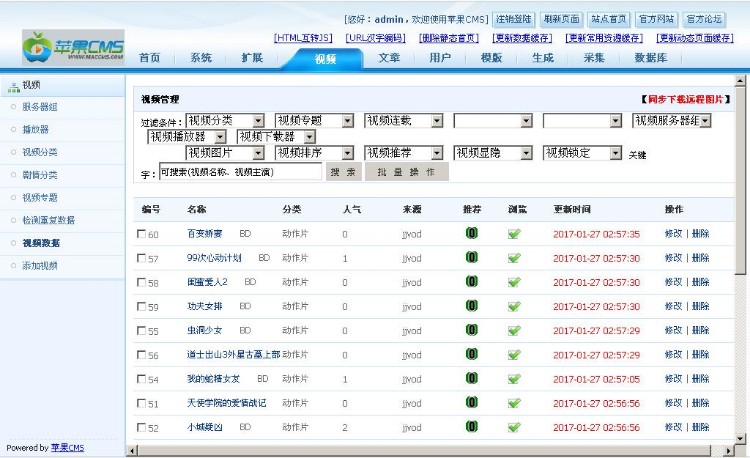The height and width of the screenshot is (458, 750).
Task: Open the 视频服务器组 dropdown
Action: click(x=672, y=120)
